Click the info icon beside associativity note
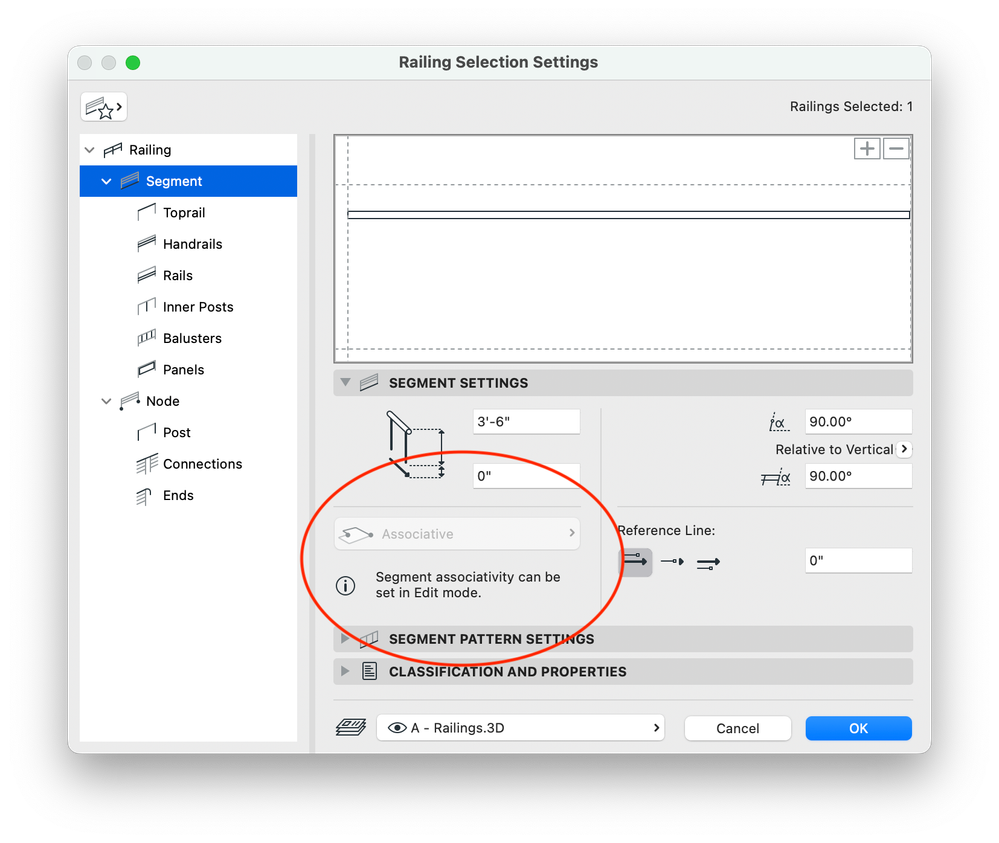This screenshot has width=999, height=843. 345,586
